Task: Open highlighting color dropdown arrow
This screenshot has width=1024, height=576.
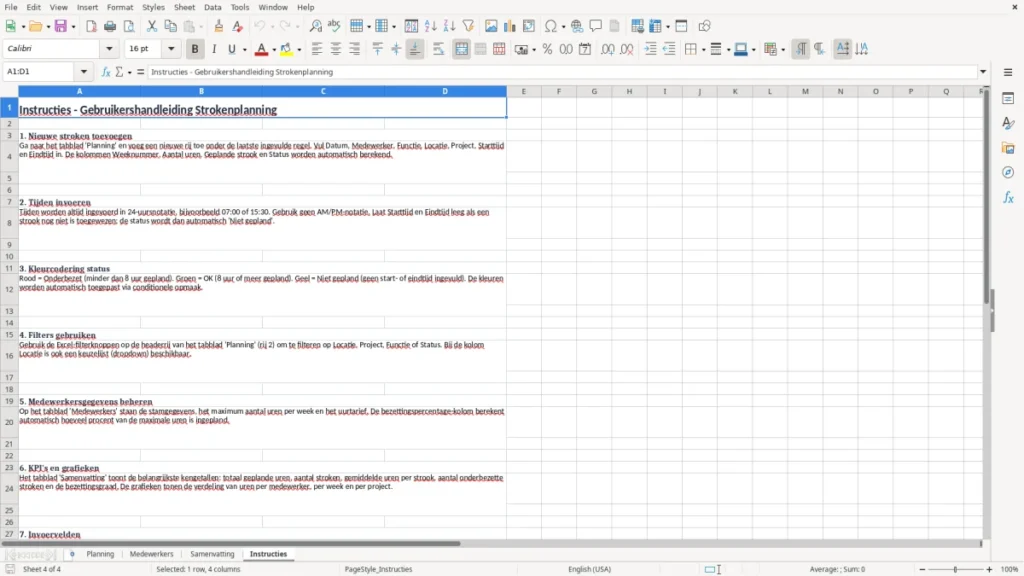Action: point(299,50)
